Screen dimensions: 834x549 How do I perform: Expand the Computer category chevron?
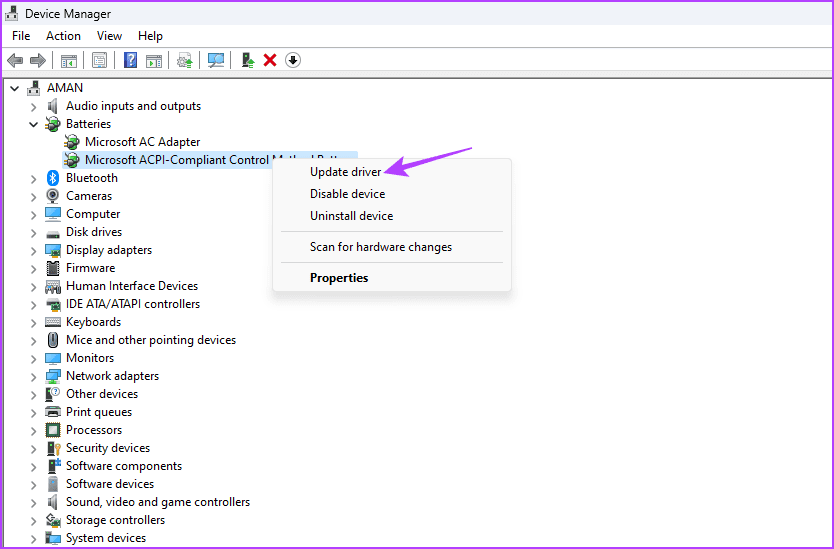coord(34,214)
